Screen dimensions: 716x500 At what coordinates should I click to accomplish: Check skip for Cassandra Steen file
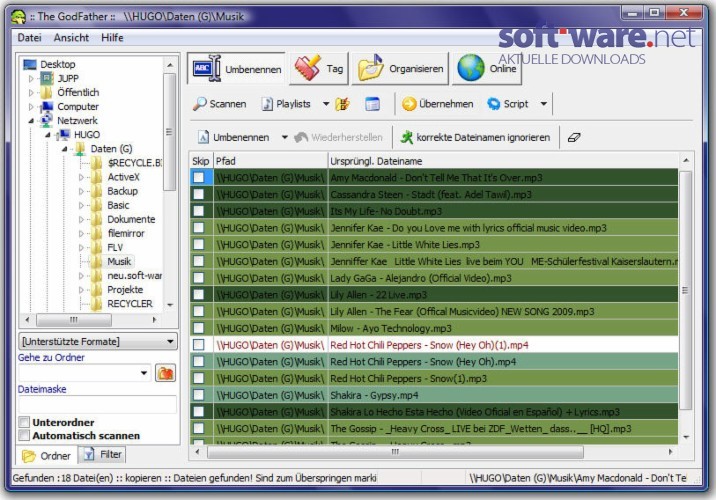click(x=199, y=194)
